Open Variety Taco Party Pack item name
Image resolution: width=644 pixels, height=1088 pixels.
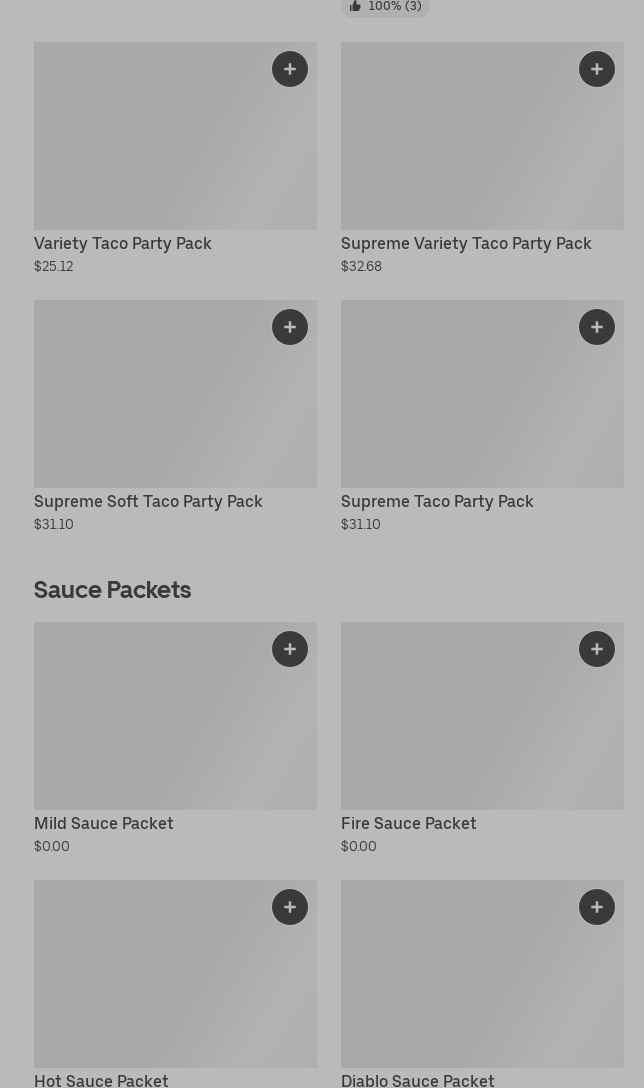click(123, 243)
